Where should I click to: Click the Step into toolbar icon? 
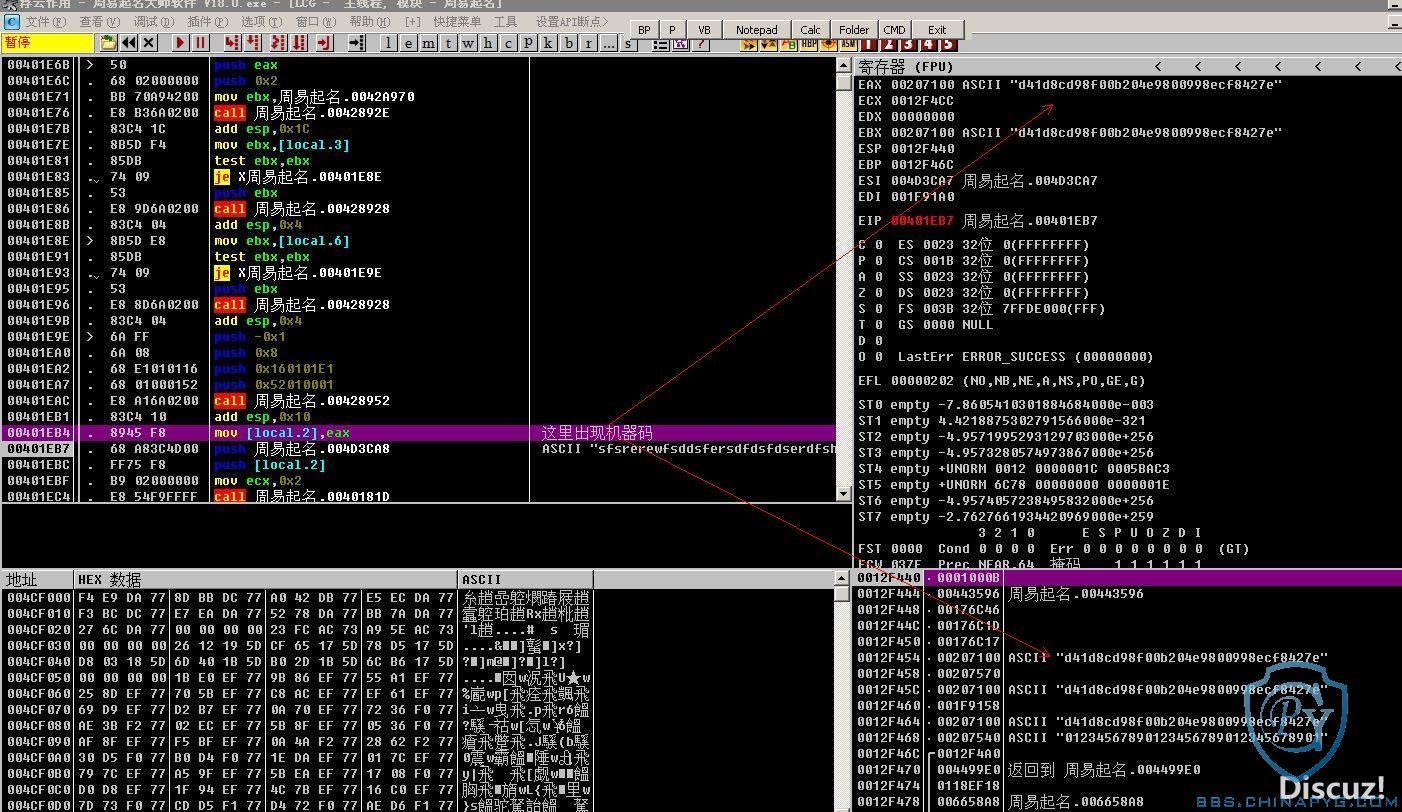(x=232, y=43)
